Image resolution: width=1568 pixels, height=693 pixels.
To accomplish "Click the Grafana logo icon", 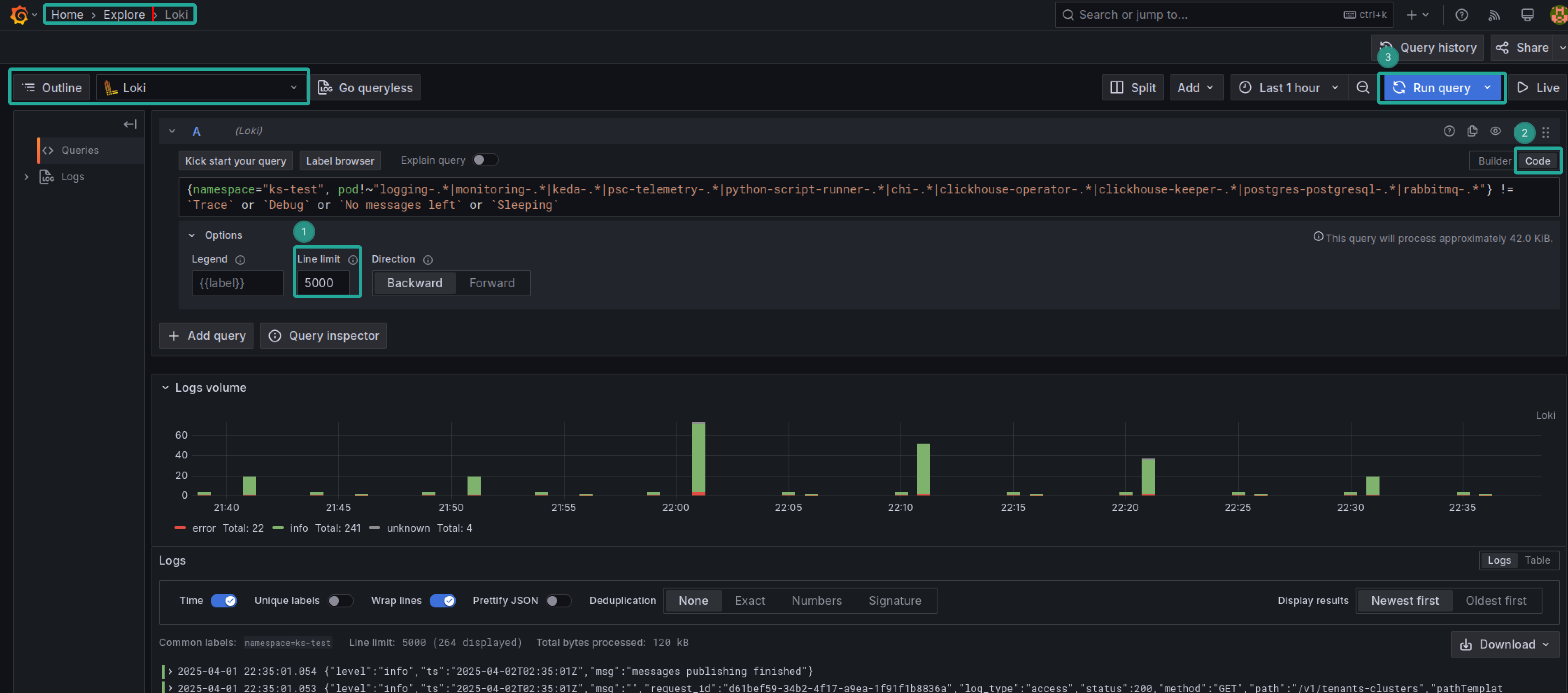I will (x=19, y=14).
